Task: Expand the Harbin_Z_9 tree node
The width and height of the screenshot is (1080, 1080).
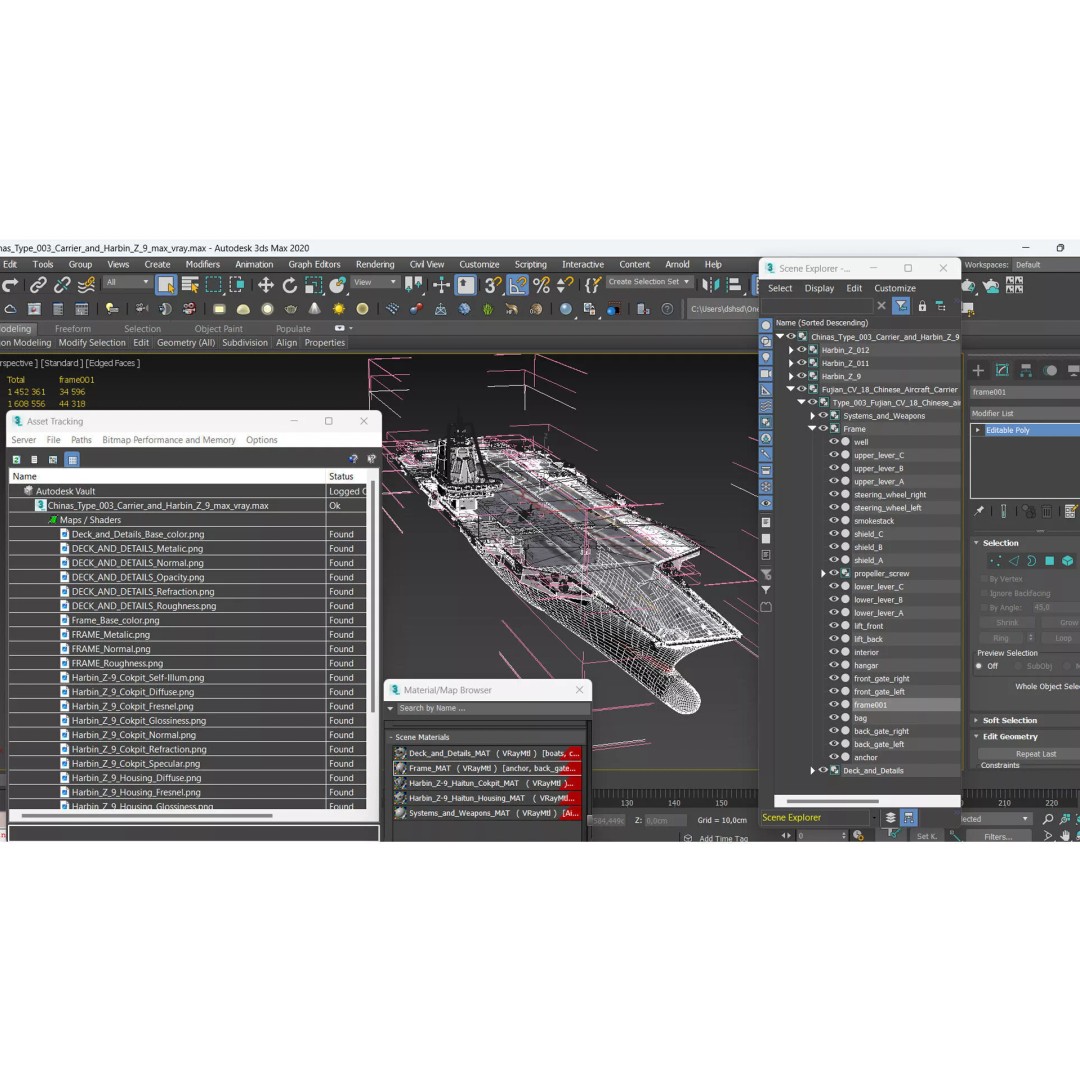Action: pyautogui.click(x=791, y=376)
